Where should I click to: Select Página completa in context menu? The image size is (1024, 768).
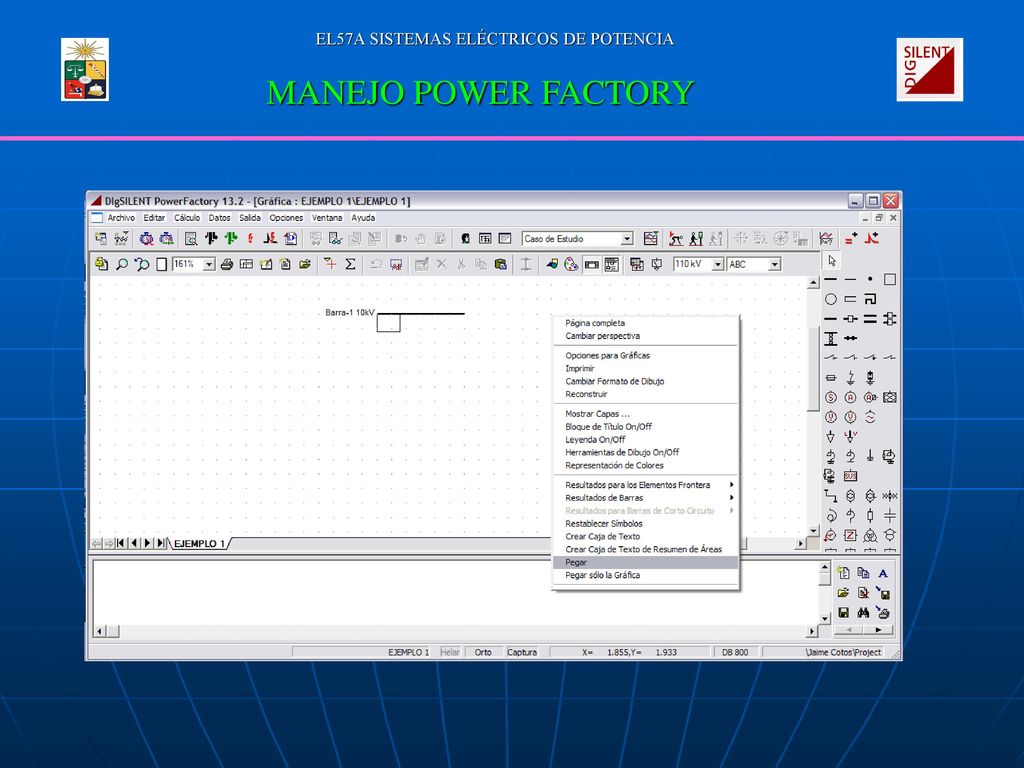pos(645,323)
